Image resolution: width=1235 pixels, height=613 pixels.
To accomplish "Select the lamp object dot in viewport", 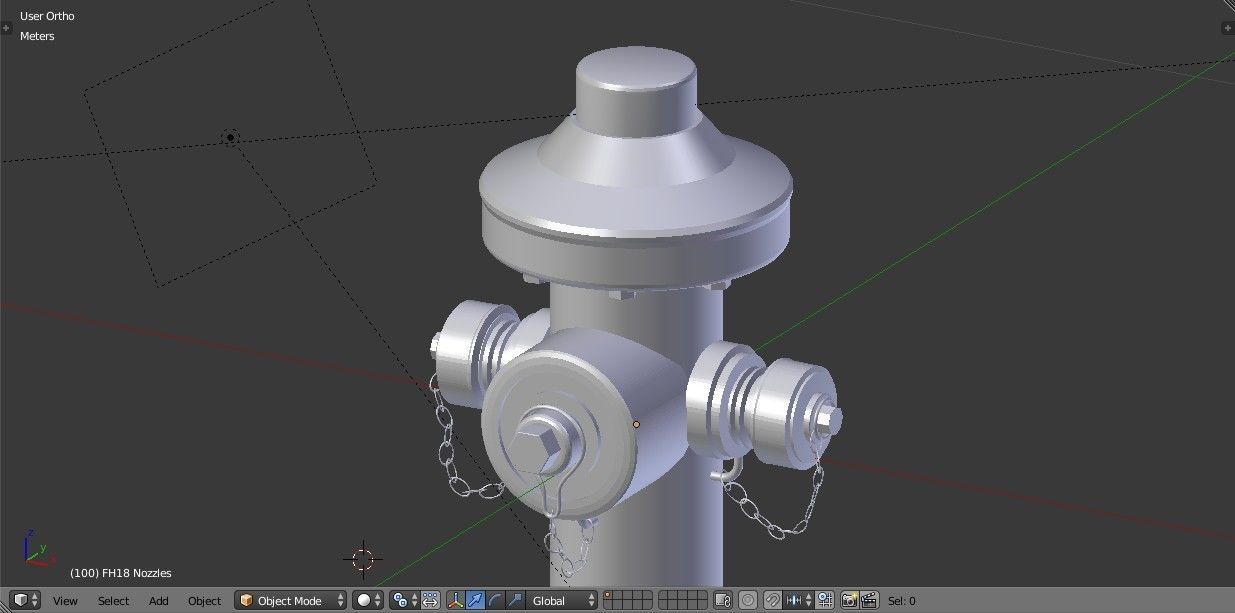I will (231, 137).
